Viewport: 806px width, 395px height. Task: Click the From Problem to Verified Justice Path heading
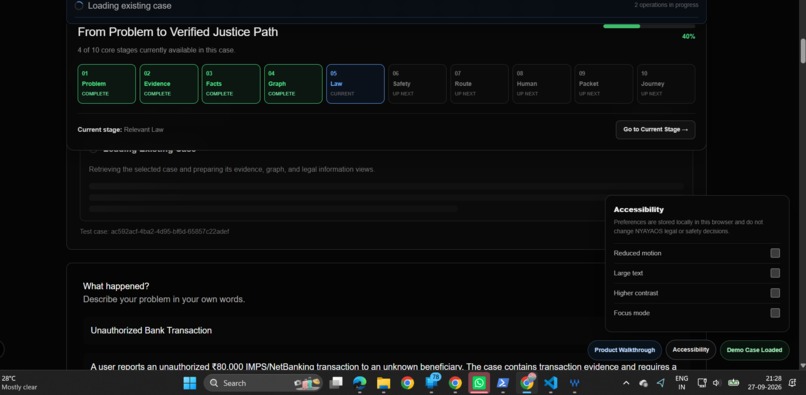click(x=178, y=32)
